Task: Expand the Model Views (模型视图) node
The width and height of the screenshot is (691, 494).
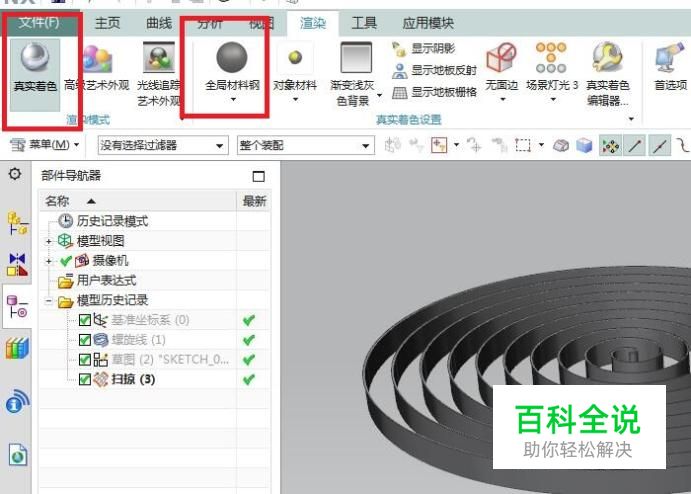Action: pos(49,241)
